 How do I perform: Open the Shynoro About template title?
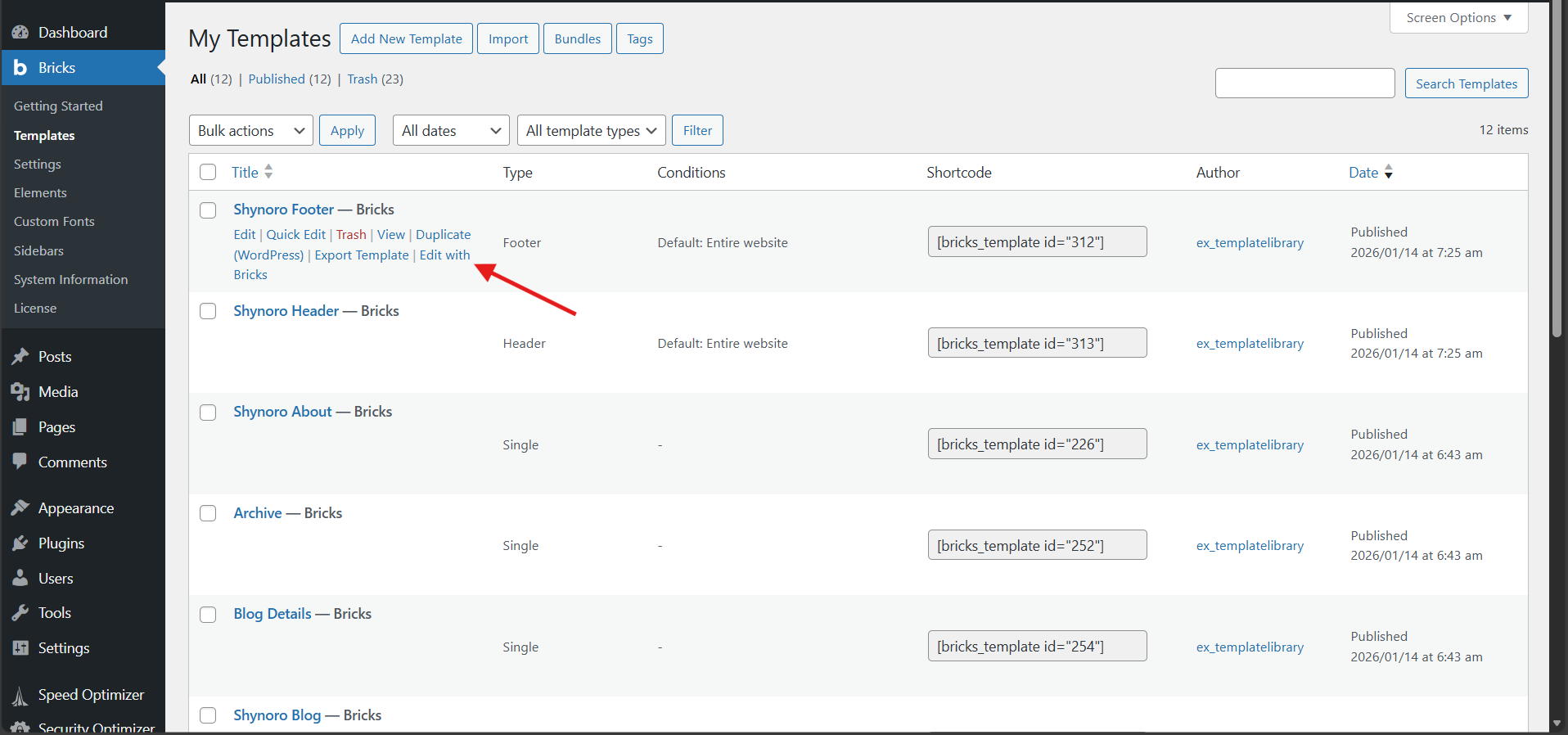point(283,412)
